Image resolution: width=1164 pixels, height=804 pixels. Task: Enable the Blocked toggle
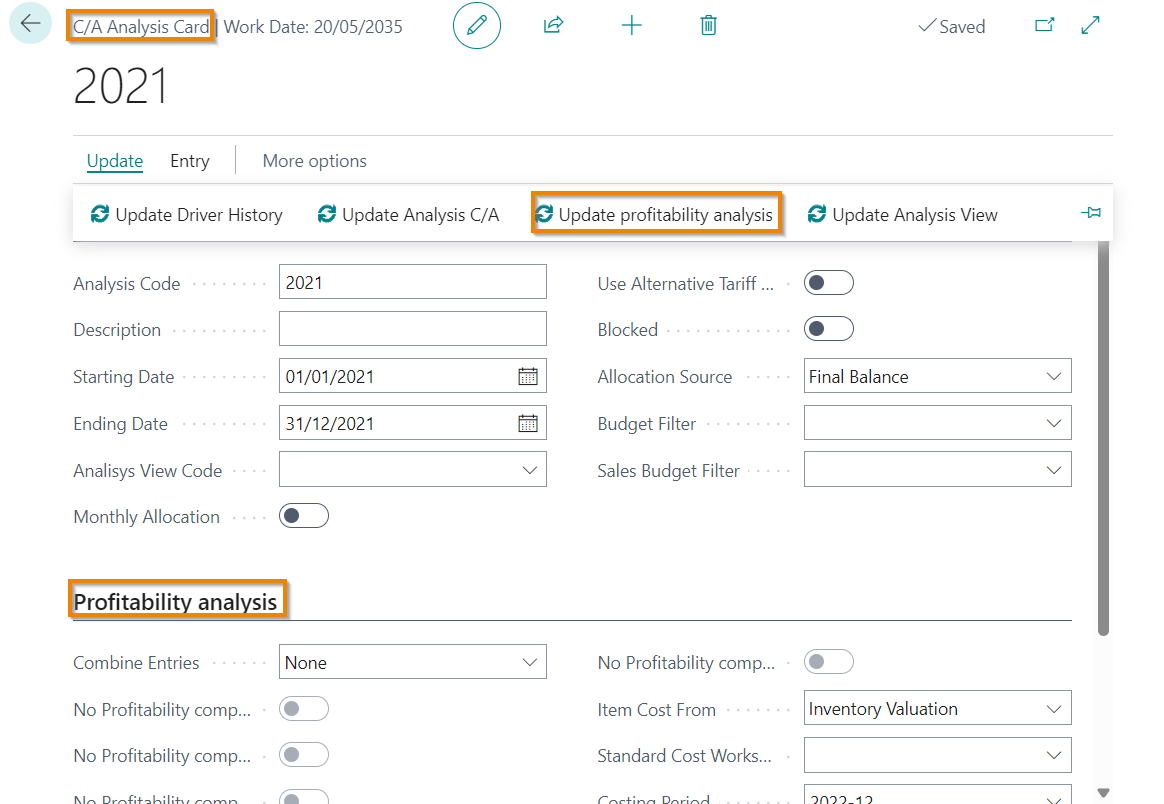[828, 329]
